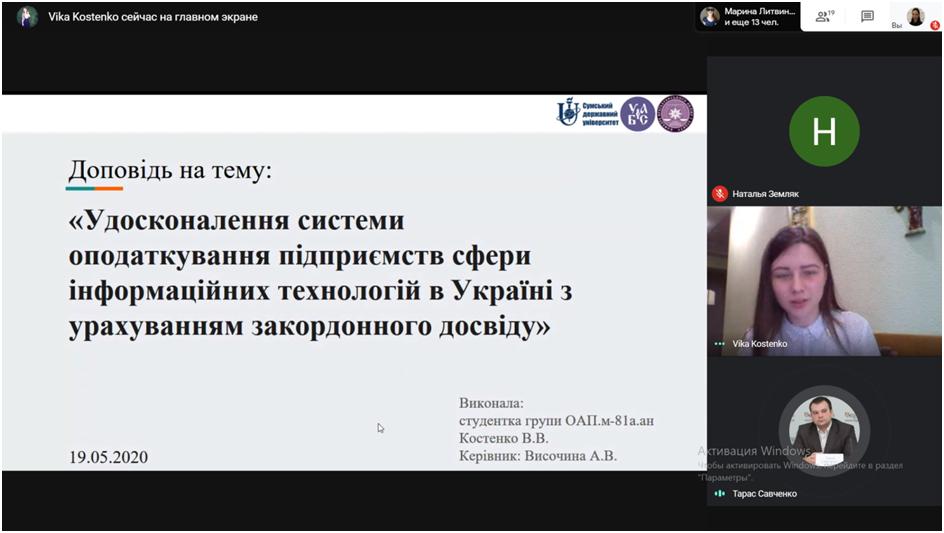
Task: Click audio indicator beside Тарас Савченко
Action: coord(719,494)
